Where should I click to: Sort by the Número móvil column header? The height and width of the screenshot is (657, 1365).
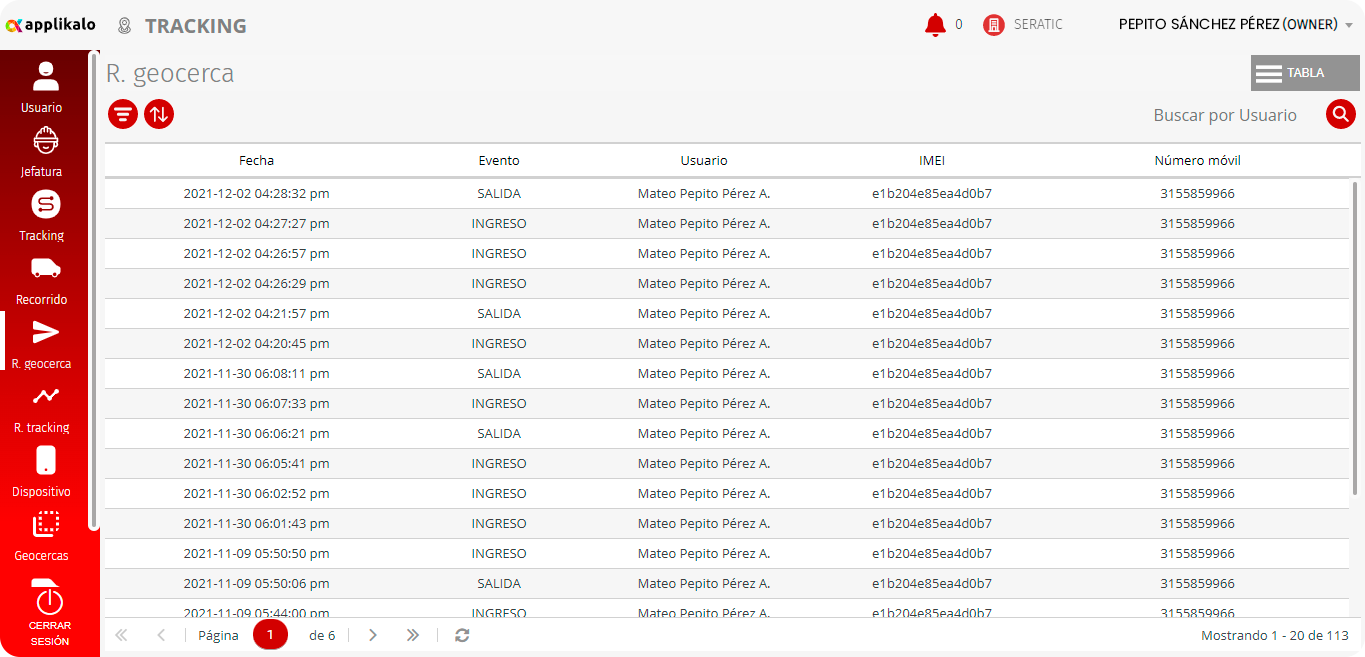tap(1198, 160)
